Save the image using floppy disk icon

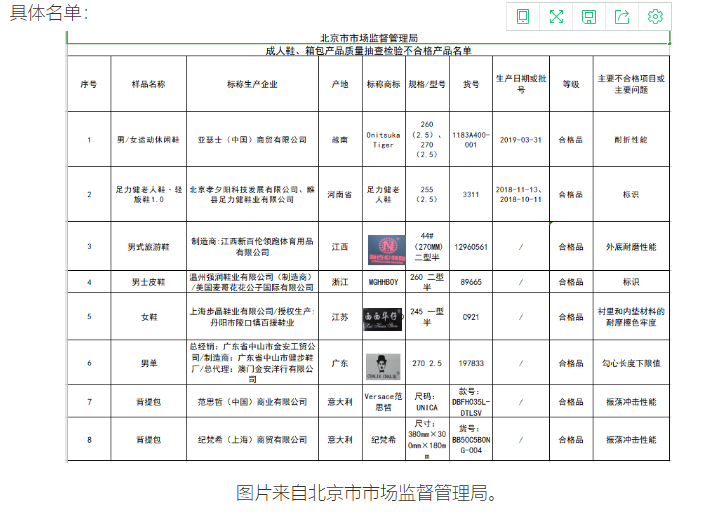point(589,16)
